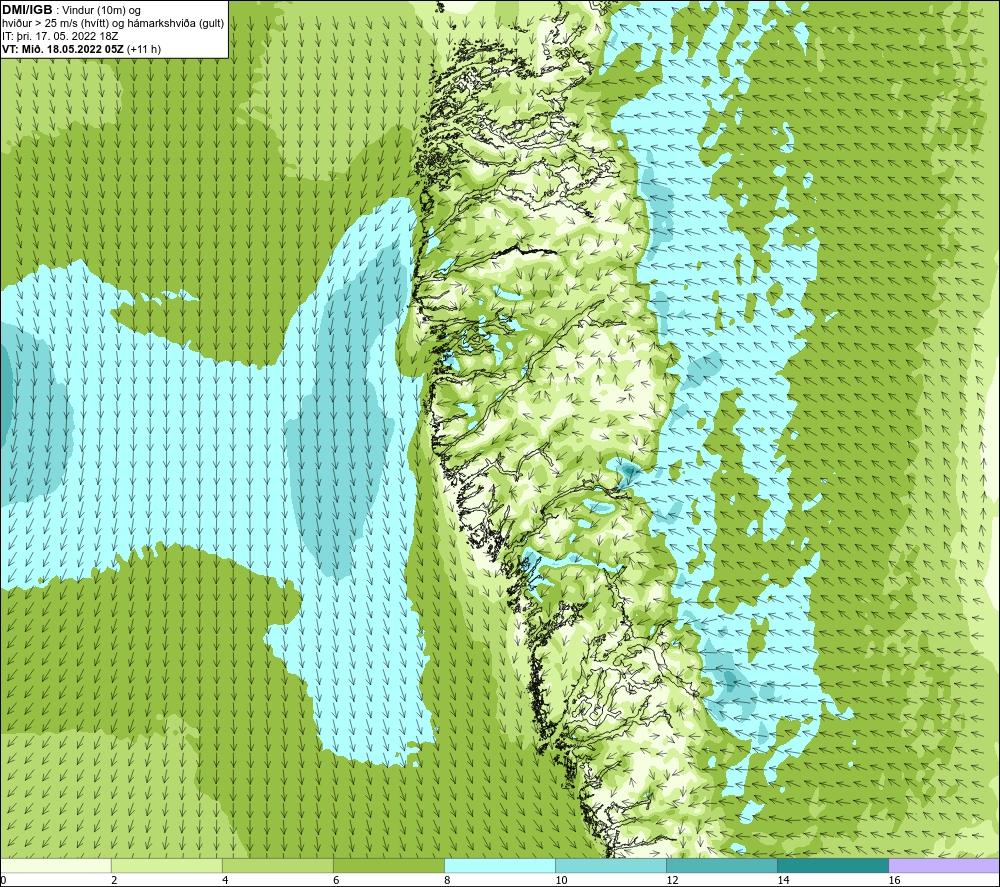Image resolution: width=1000 pixels, height=887 pixels.
Task: Click the legend scale label '2'
Action: (x=114, y=881)
